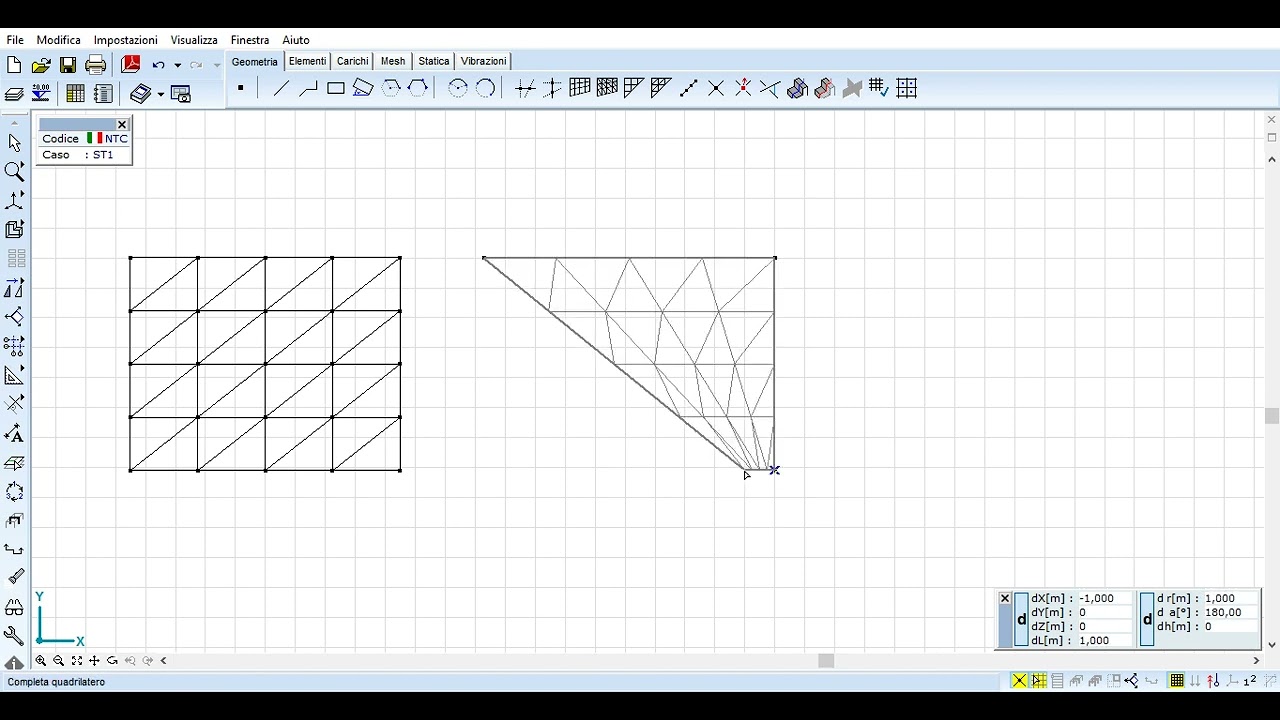Toggle the relative coordinates d button beside dX

tap(1021, 620)
